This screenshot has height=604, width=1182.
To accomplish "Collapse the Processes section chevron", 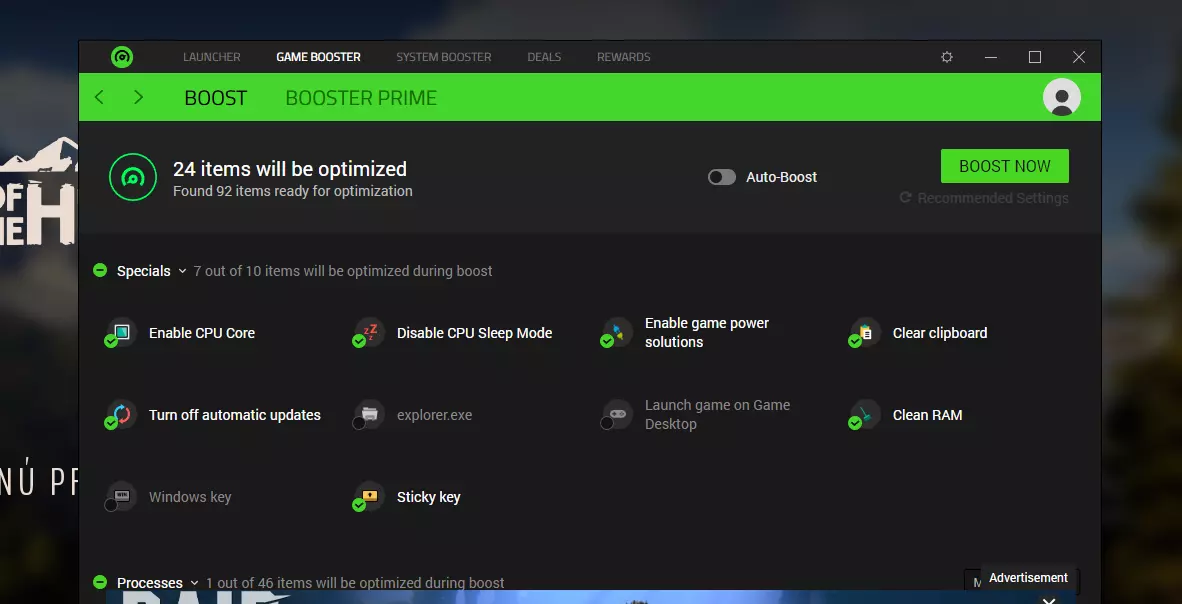I will pos(194,584).
